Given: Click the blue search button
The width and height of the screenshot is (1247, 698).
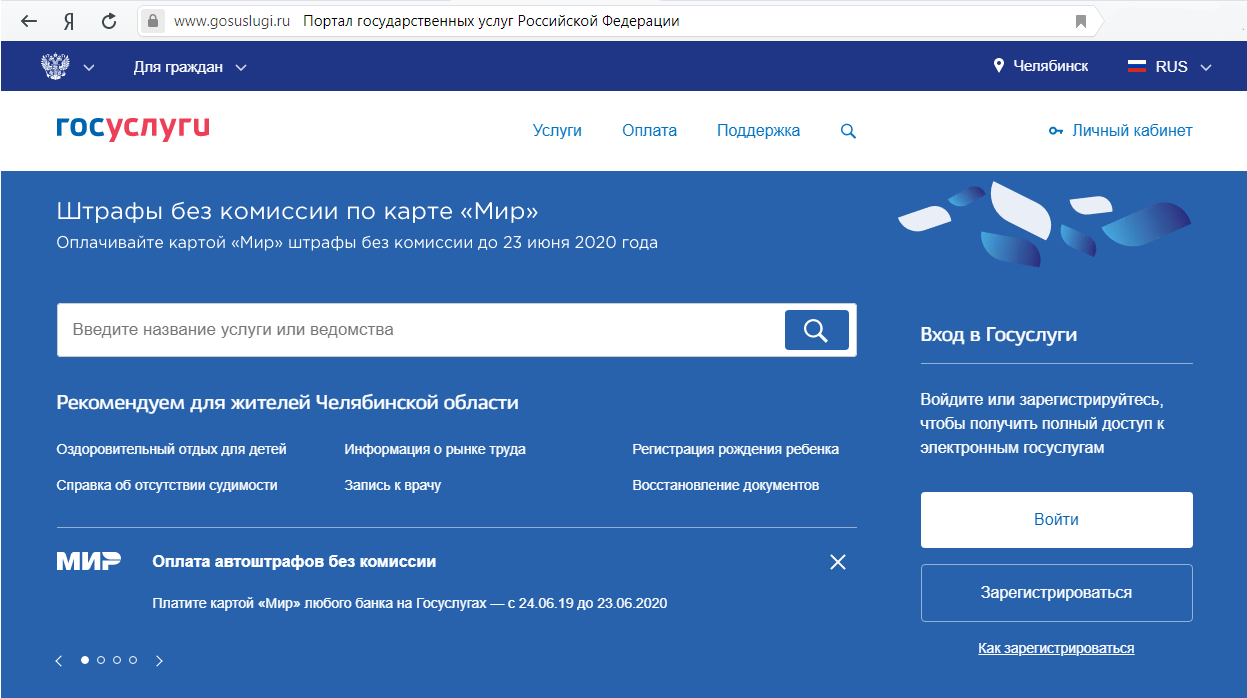Looking at the screenshot, I should 816,330.
